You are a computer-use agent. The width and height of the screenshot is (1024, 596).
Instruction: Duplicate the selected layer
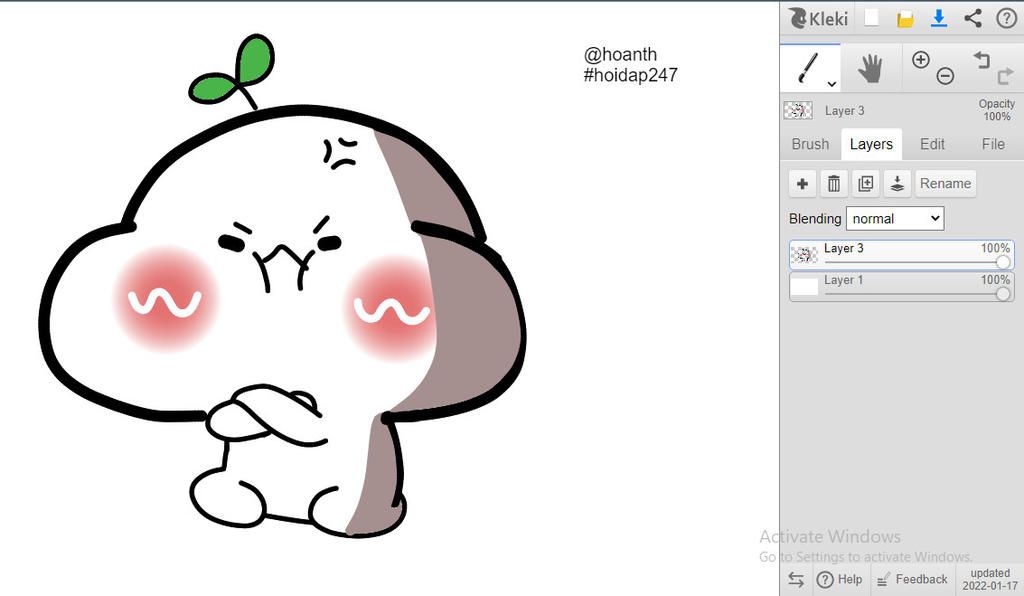(865, 184)
